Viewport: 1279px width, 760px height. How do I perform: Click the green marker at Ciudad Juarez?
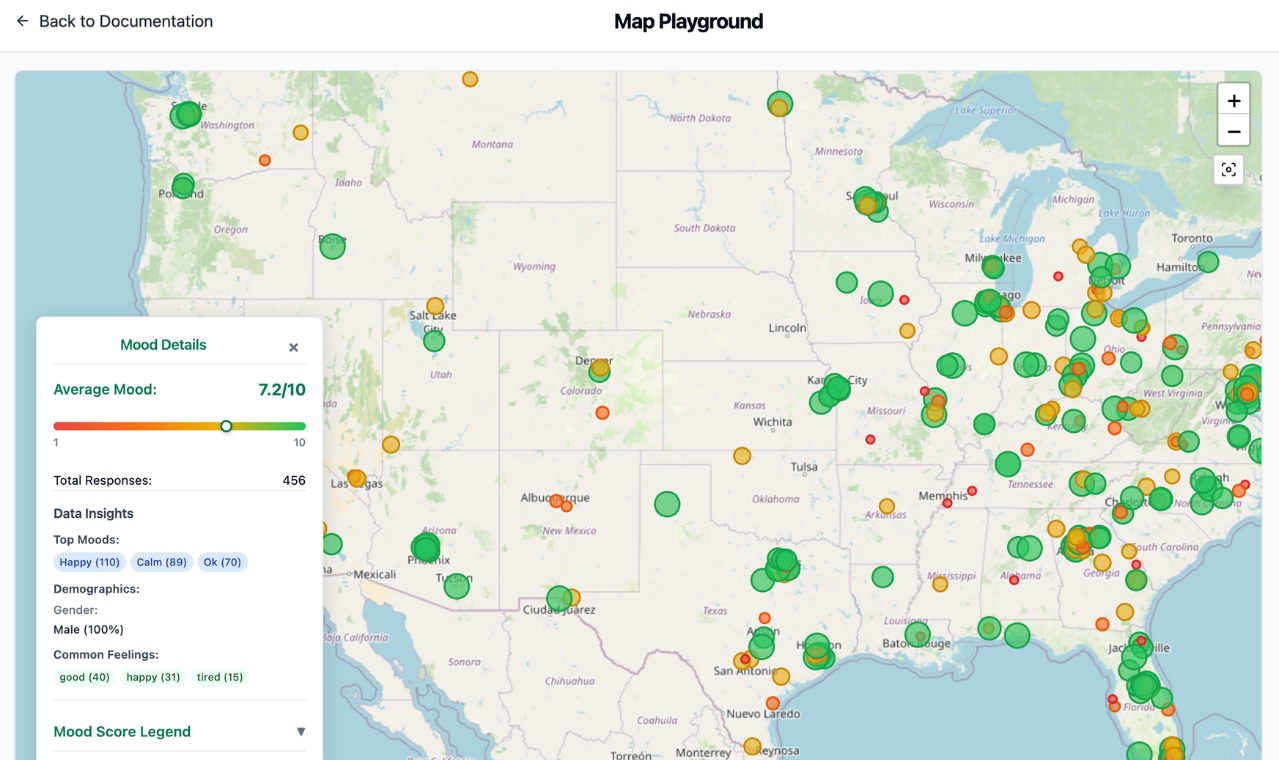tap(559, 598)
